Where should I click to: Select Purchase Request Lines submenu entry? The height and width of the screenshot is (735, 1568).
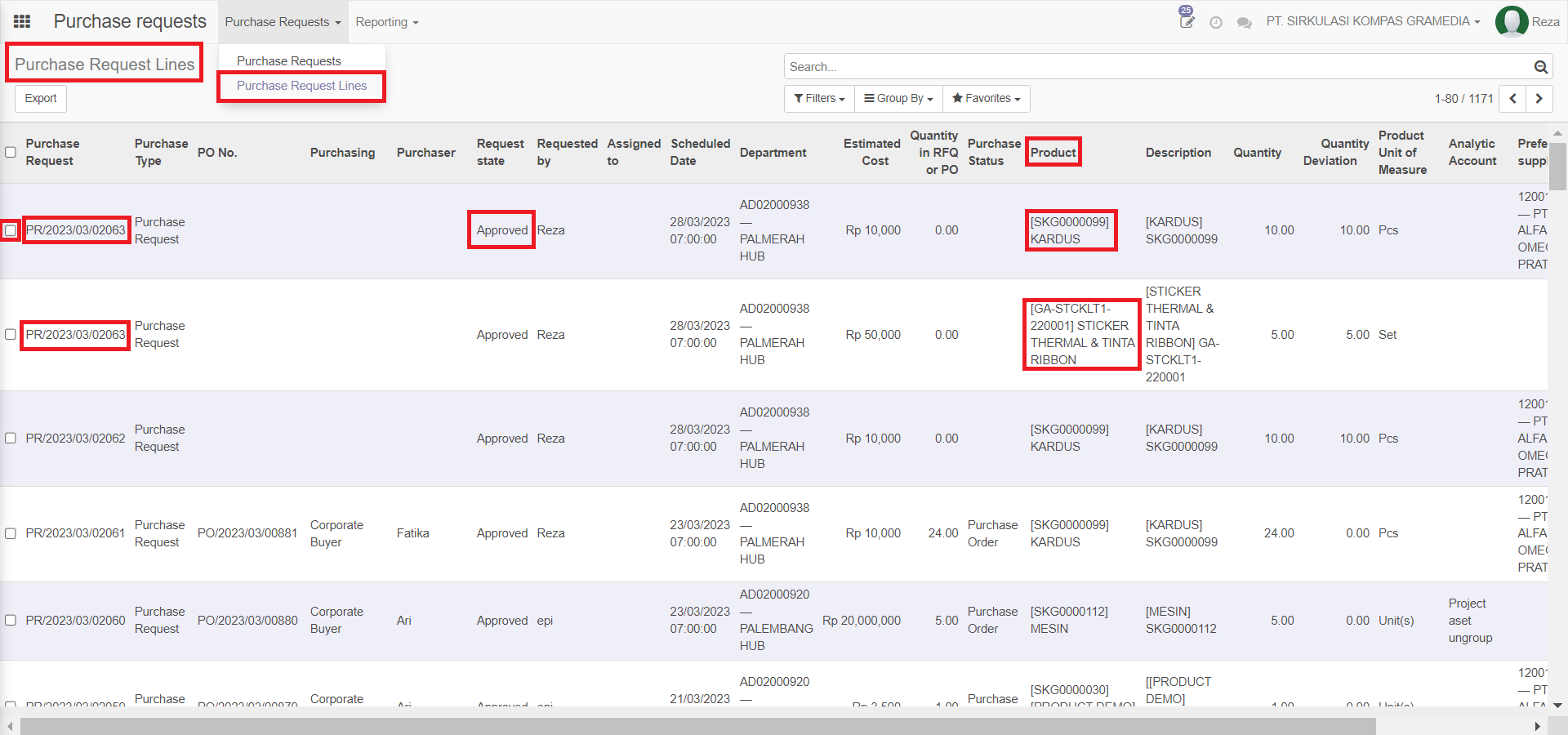pos(301,86)
